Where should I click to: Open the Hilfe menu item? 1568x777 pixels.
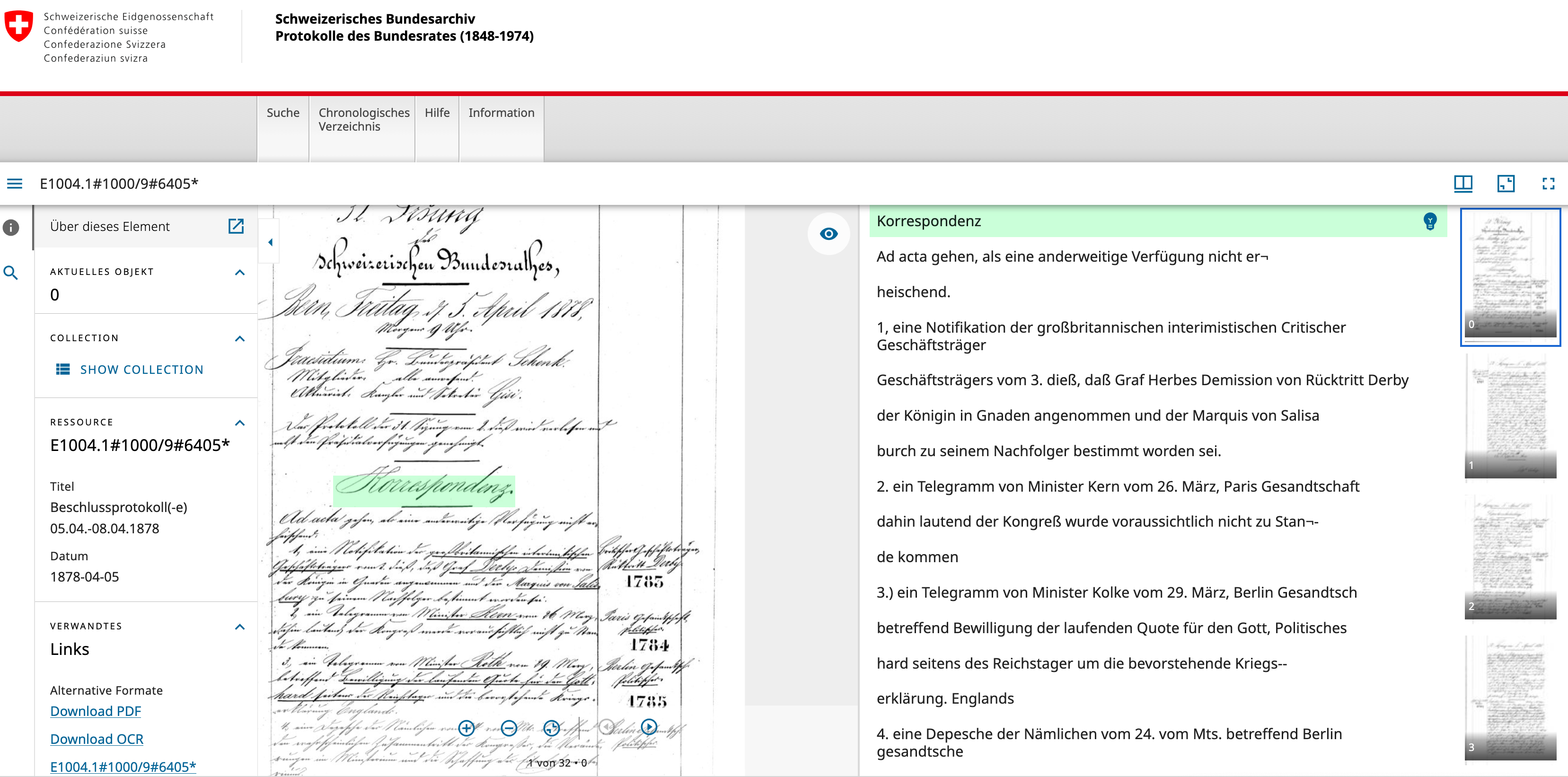tap(437, 113)
